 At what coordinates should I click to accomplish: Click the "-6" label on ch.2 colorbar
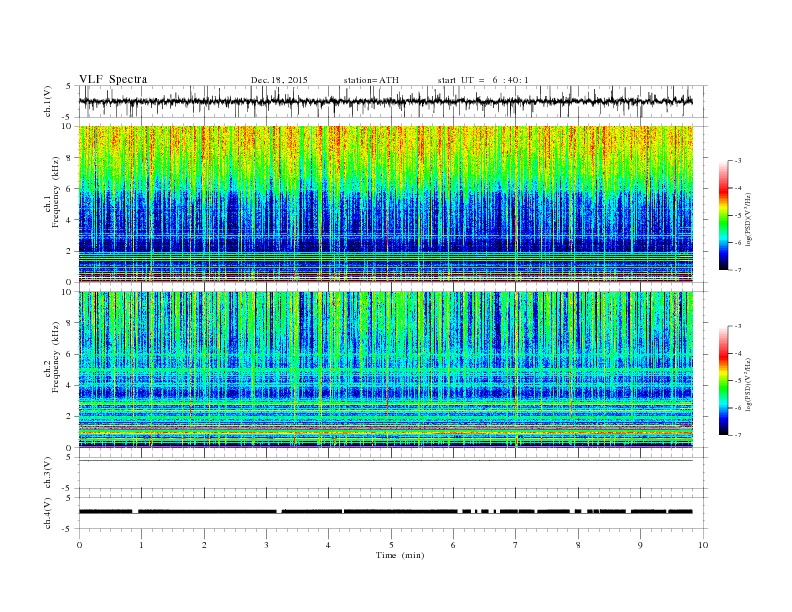(737, 408)
